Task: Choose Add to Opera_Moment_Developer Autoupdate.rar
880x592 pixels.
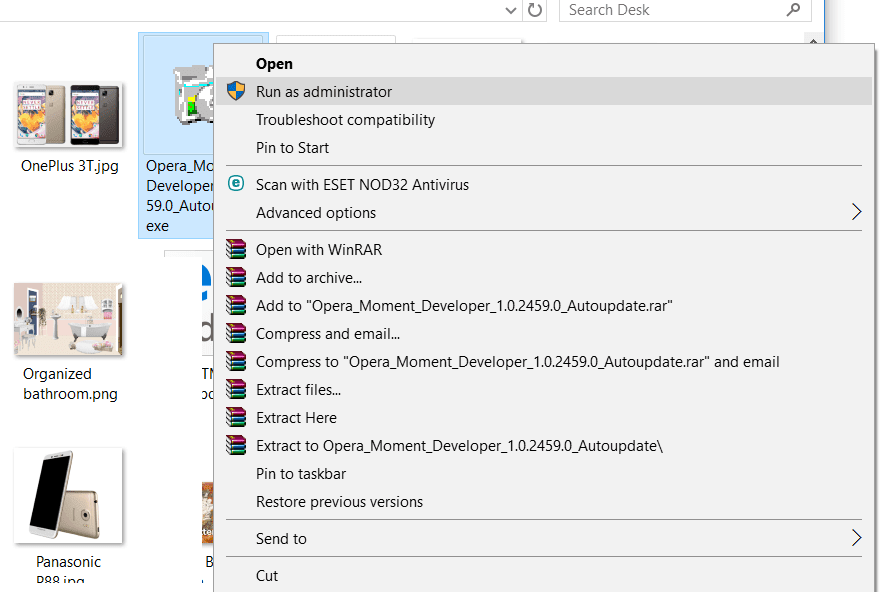Action: tap(543, 306)
